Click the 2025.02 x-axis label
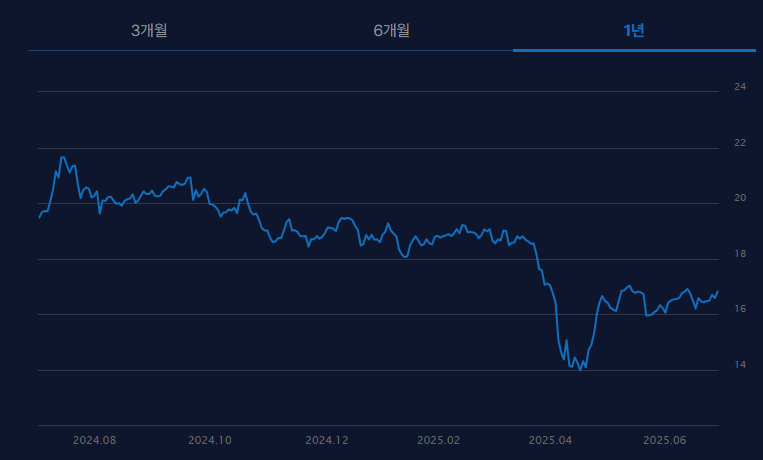This screenshot has height=460, width=763. tap(438, 440)
